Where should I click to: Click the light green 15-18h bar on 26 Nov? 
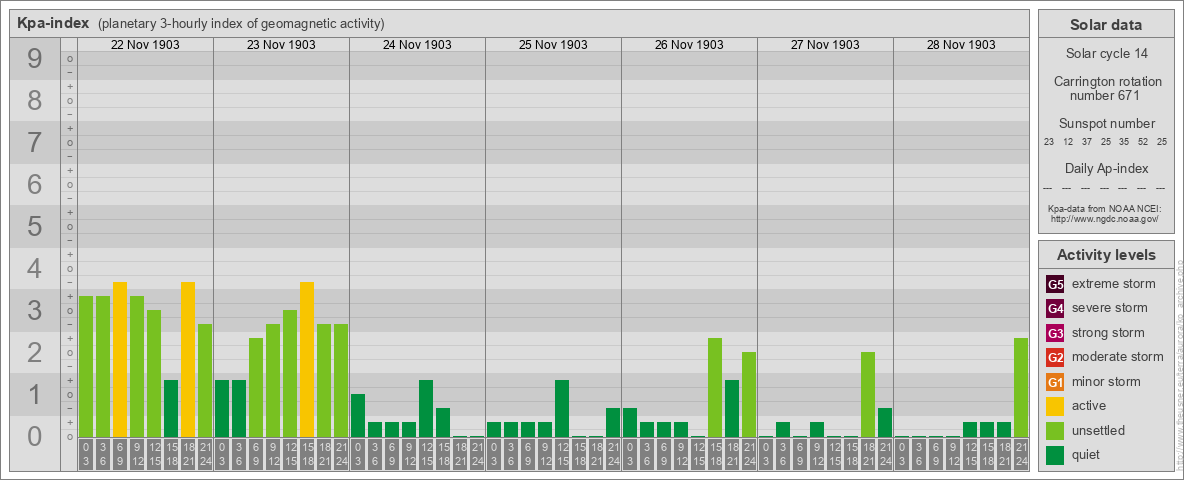[x=714, y=387]
